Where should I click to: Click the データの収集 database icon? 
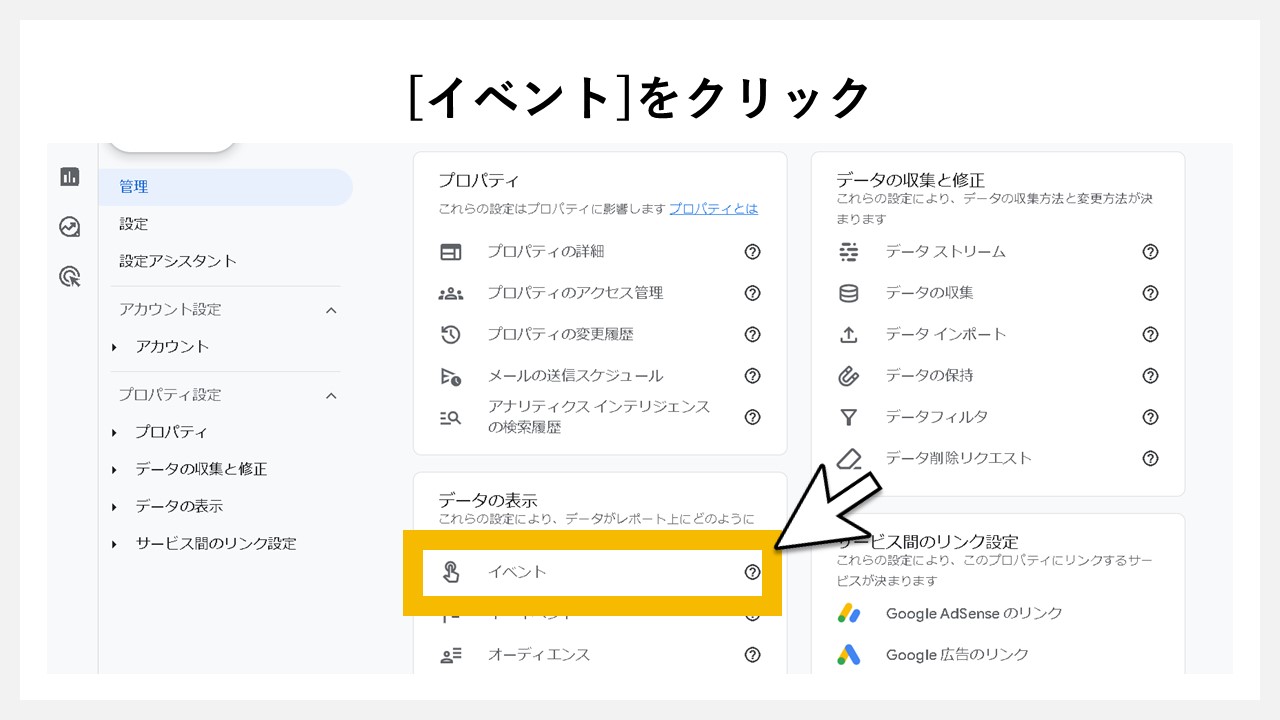coord(849,293)
